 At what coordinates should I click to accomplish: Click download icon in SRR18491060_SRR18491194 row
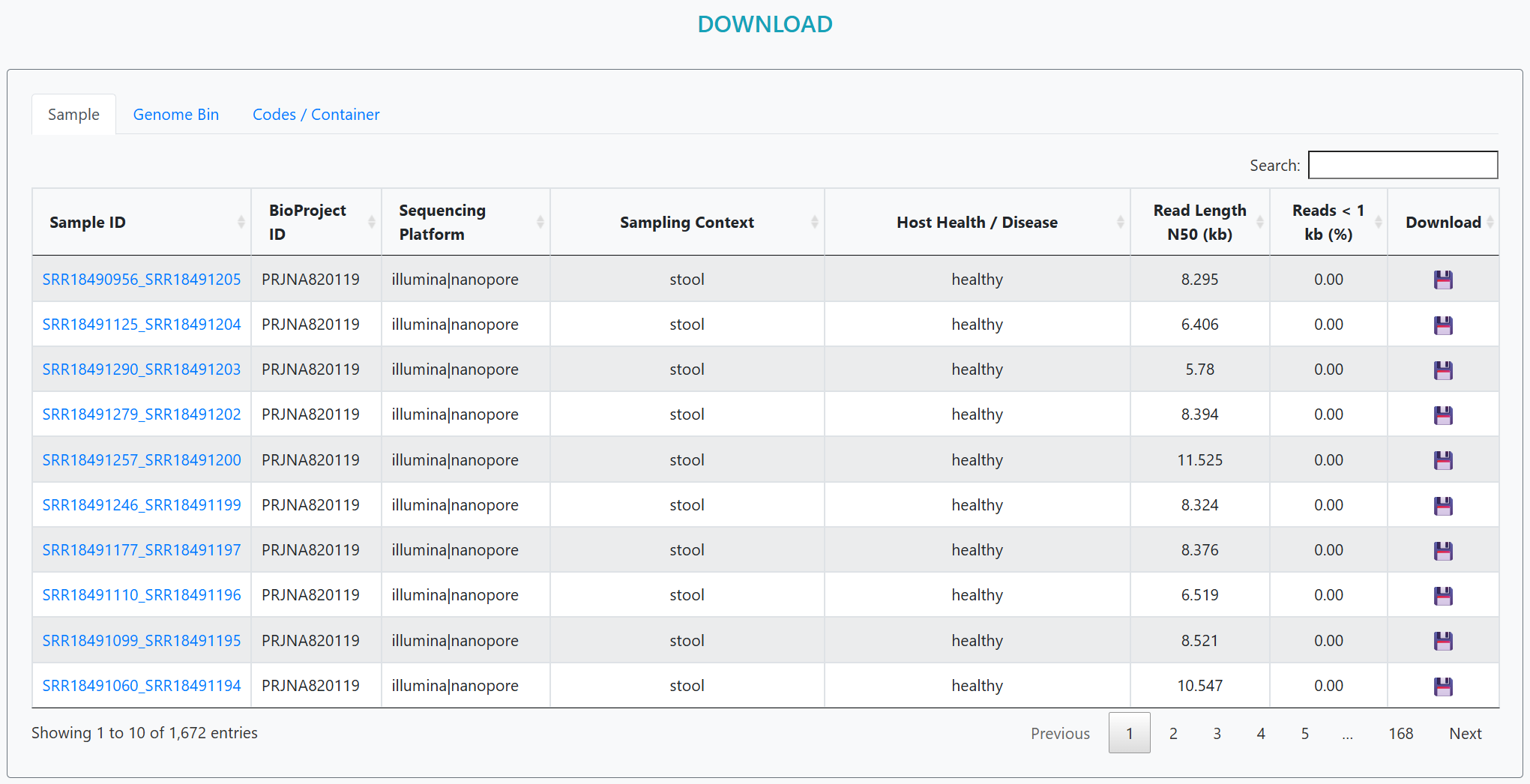[x=1442, y=686]
